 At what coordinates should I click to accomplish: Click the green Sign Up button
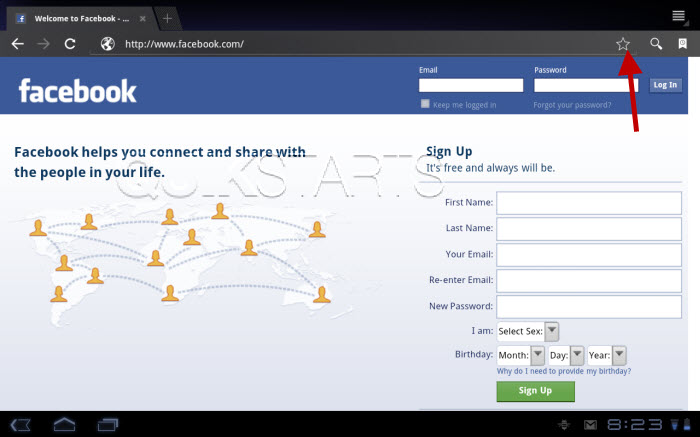click(535, 391)
